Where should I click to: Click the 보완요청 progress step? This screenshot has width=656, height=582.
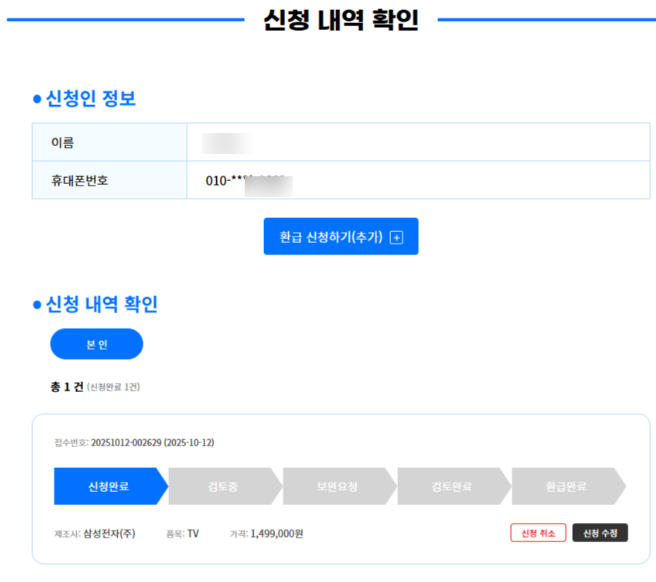(339, 486)
